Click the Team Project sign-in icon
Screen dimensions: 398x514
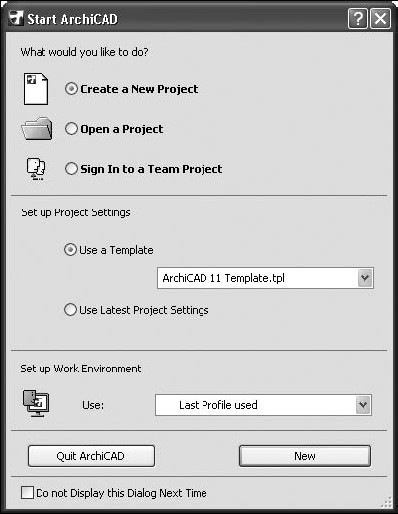coord(36,169)
